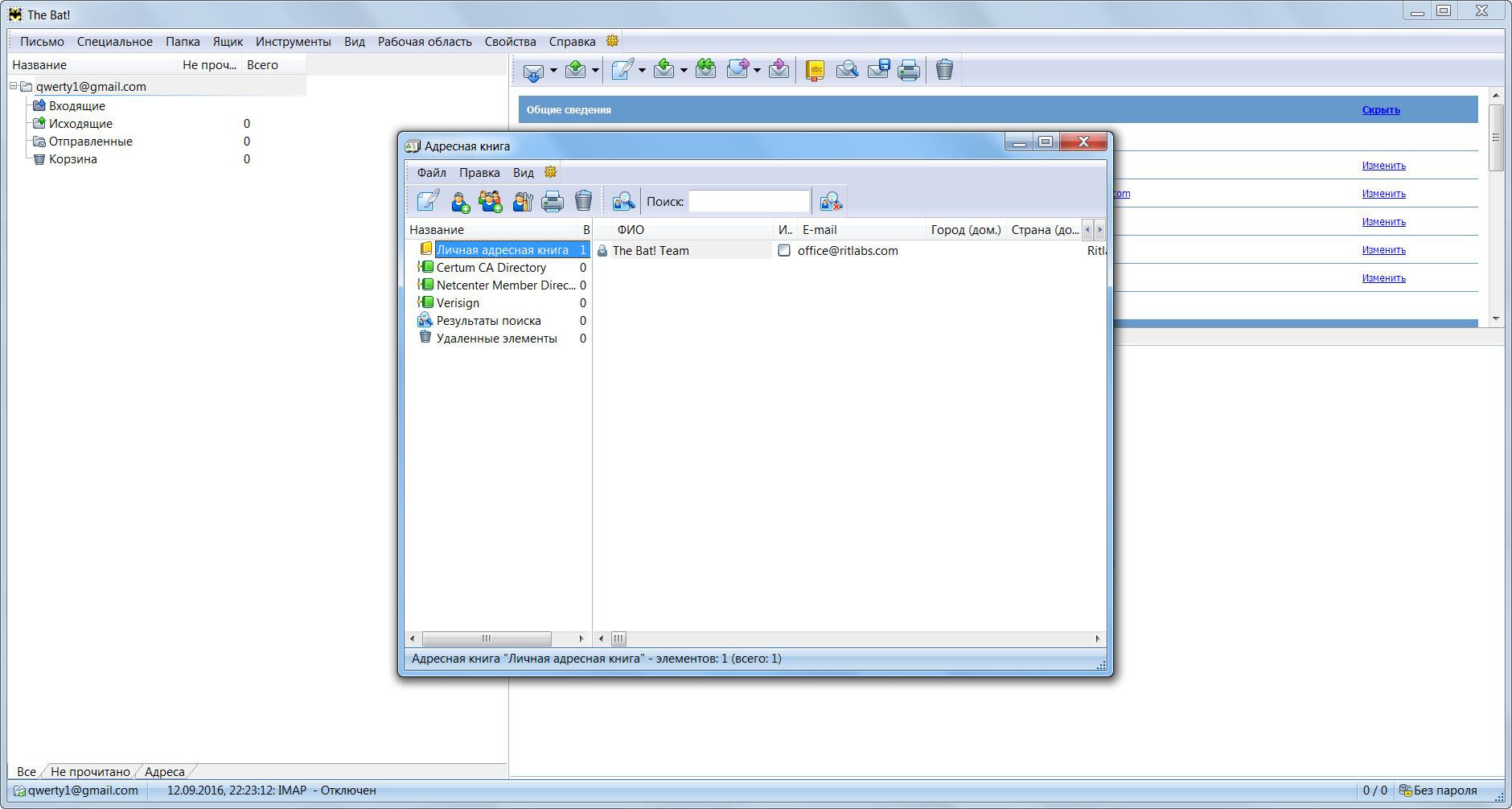The height and width of the screenshot is (809, 1512).
Task: Open the dropdown arrow next to Reply
Action: [x=684, y=71]
